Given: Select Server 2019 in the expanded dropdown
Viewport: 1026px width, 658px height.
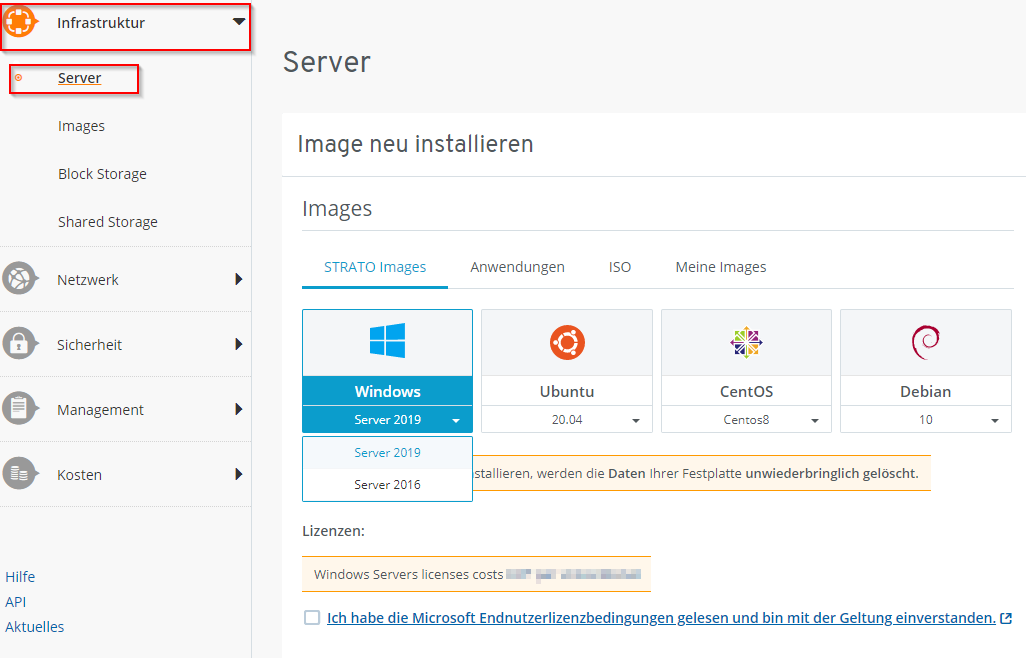Looking at the screenshot, I should coord(387,452).
